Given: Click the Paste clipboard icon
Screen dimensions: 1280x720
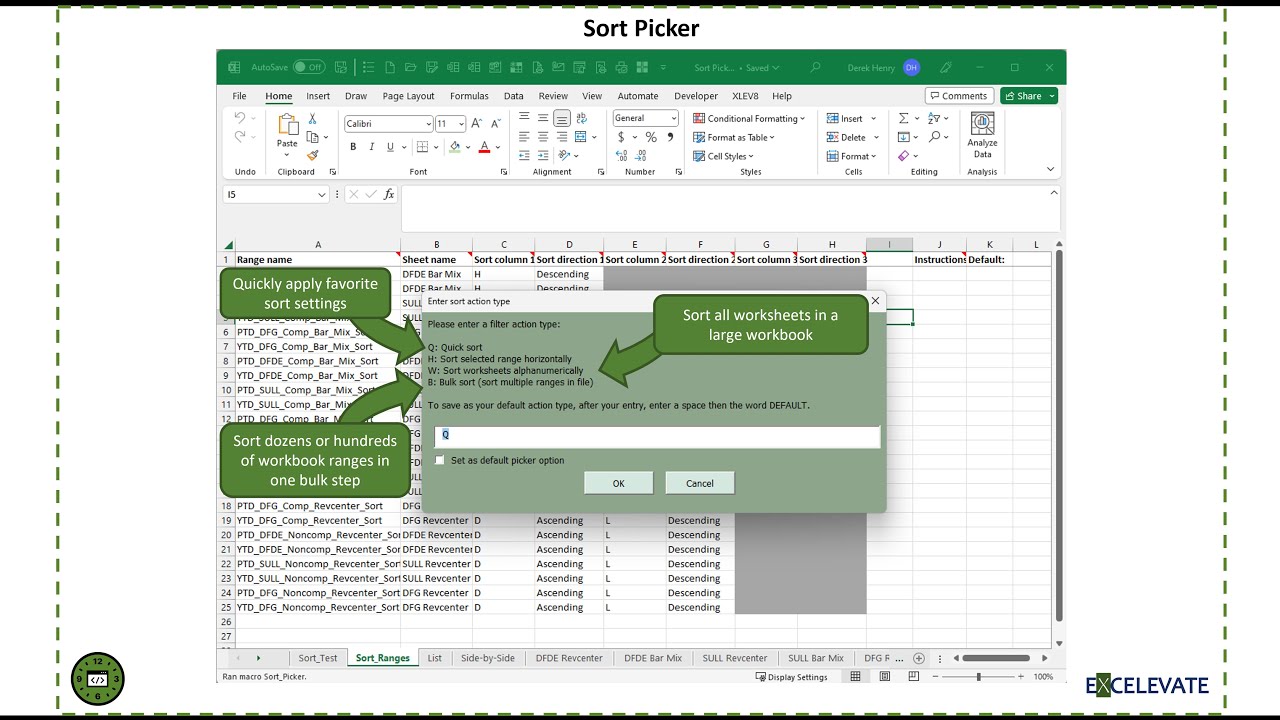Looking at the screenshot, I should click(288, 124).
